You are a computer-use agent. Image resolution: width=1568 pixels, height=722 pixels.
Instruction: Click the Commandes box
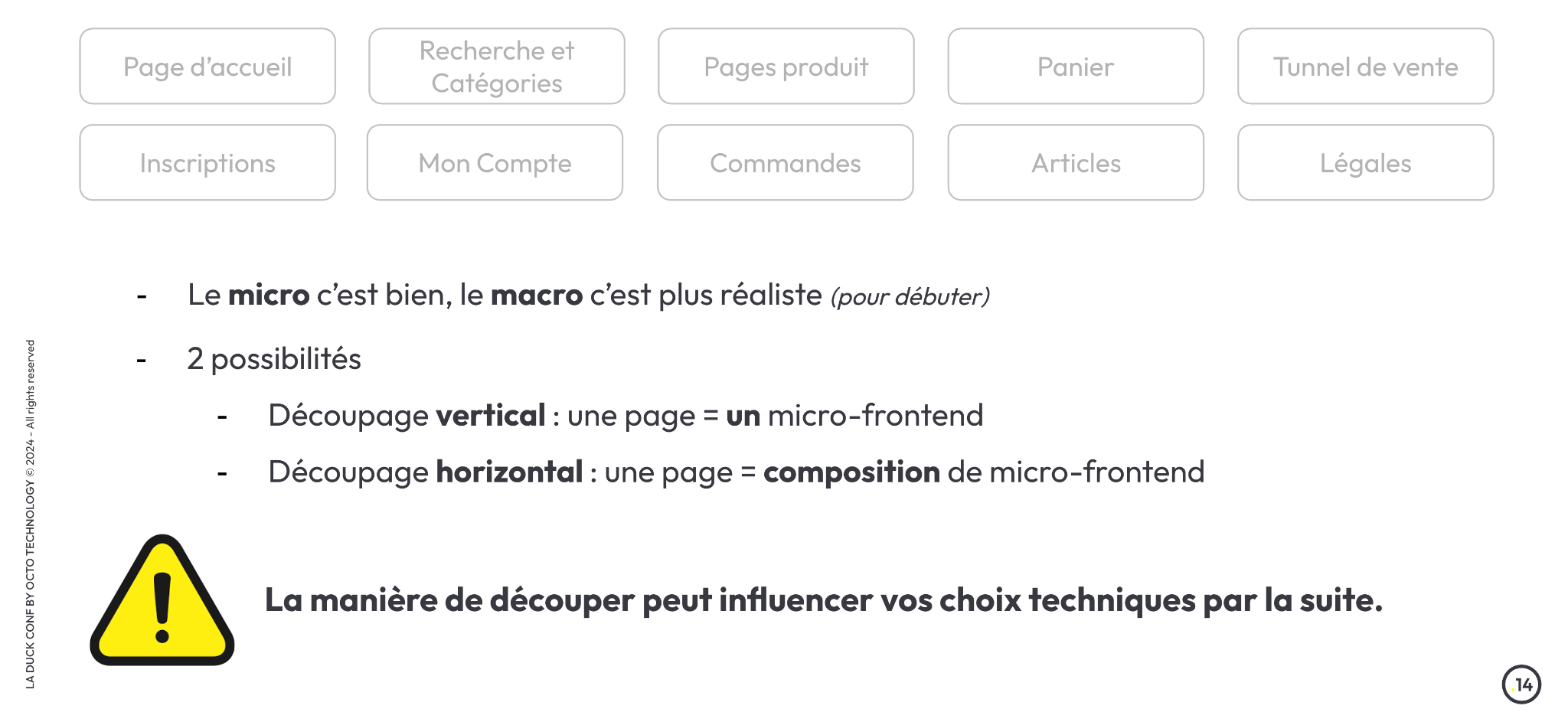click(x=786, y=163)
